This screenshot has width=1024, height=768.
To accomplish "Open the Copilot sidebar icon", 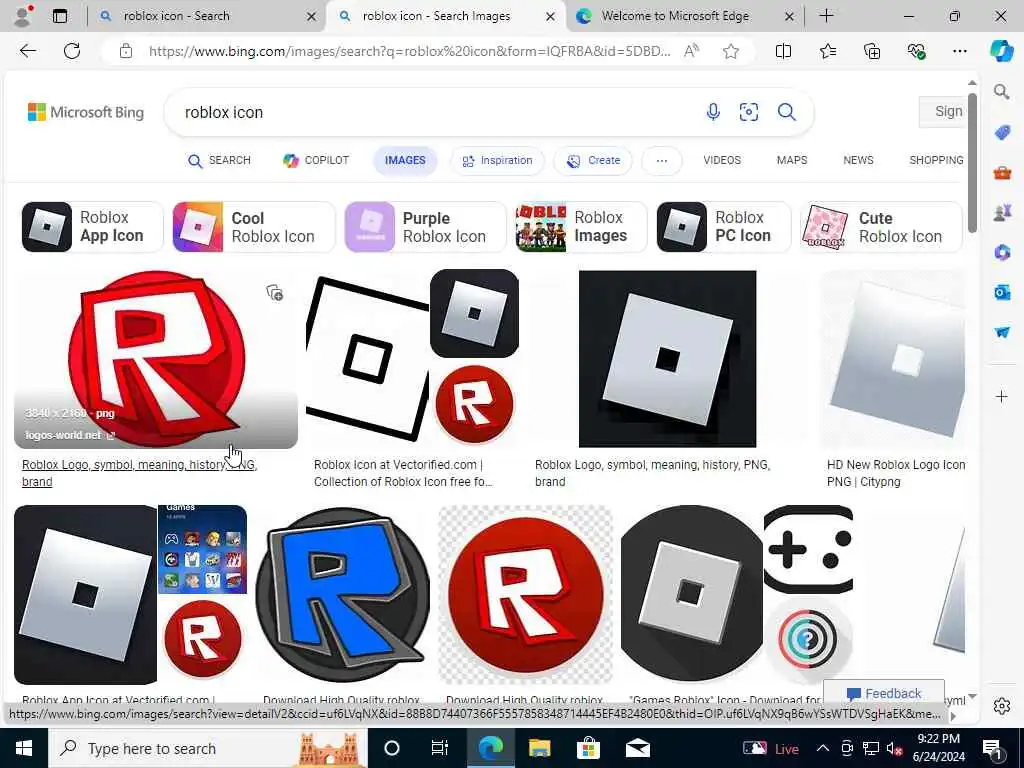I will (x=1001, y=51).
